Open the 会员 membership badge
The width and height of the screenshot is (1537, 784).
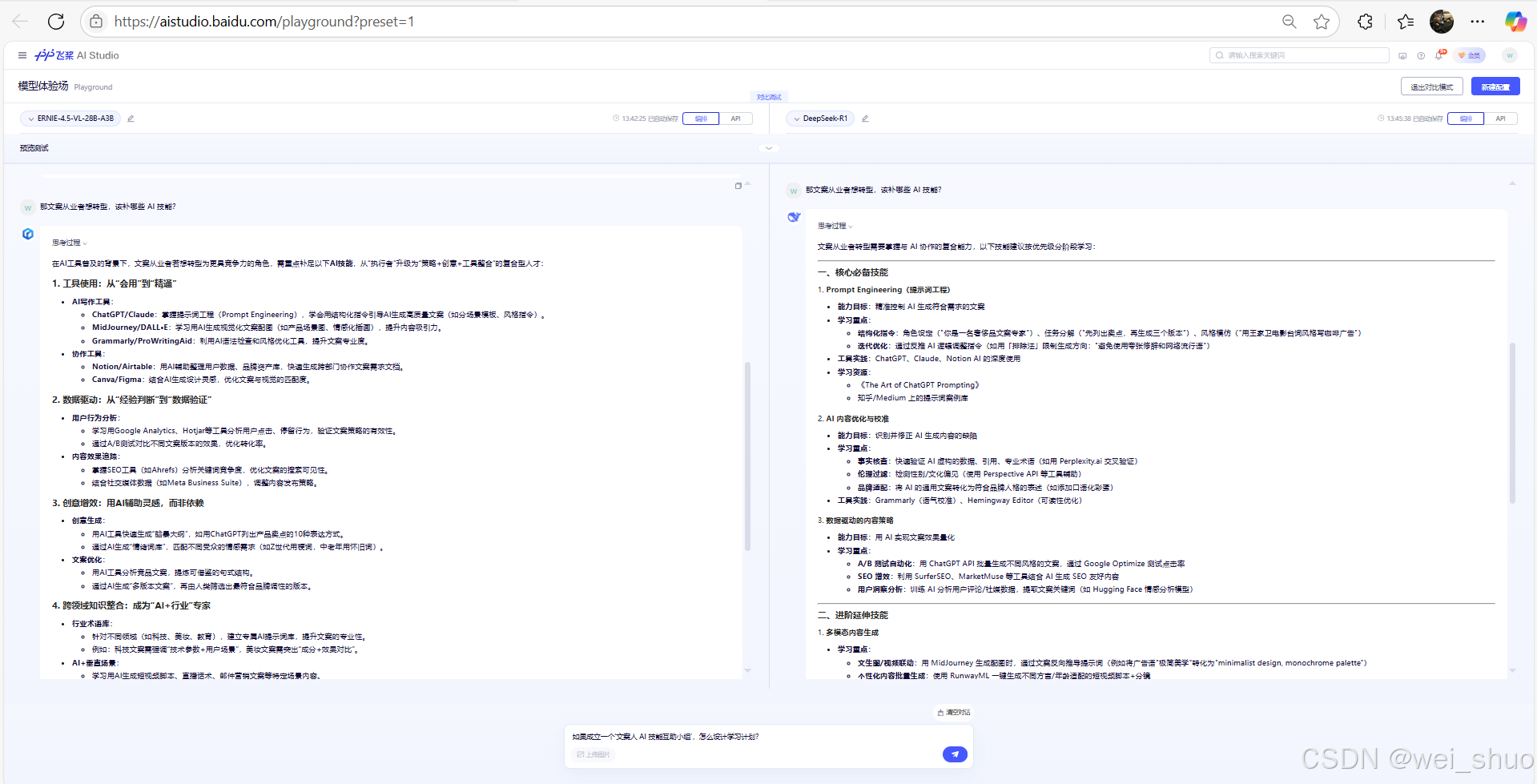[1470, 55]
